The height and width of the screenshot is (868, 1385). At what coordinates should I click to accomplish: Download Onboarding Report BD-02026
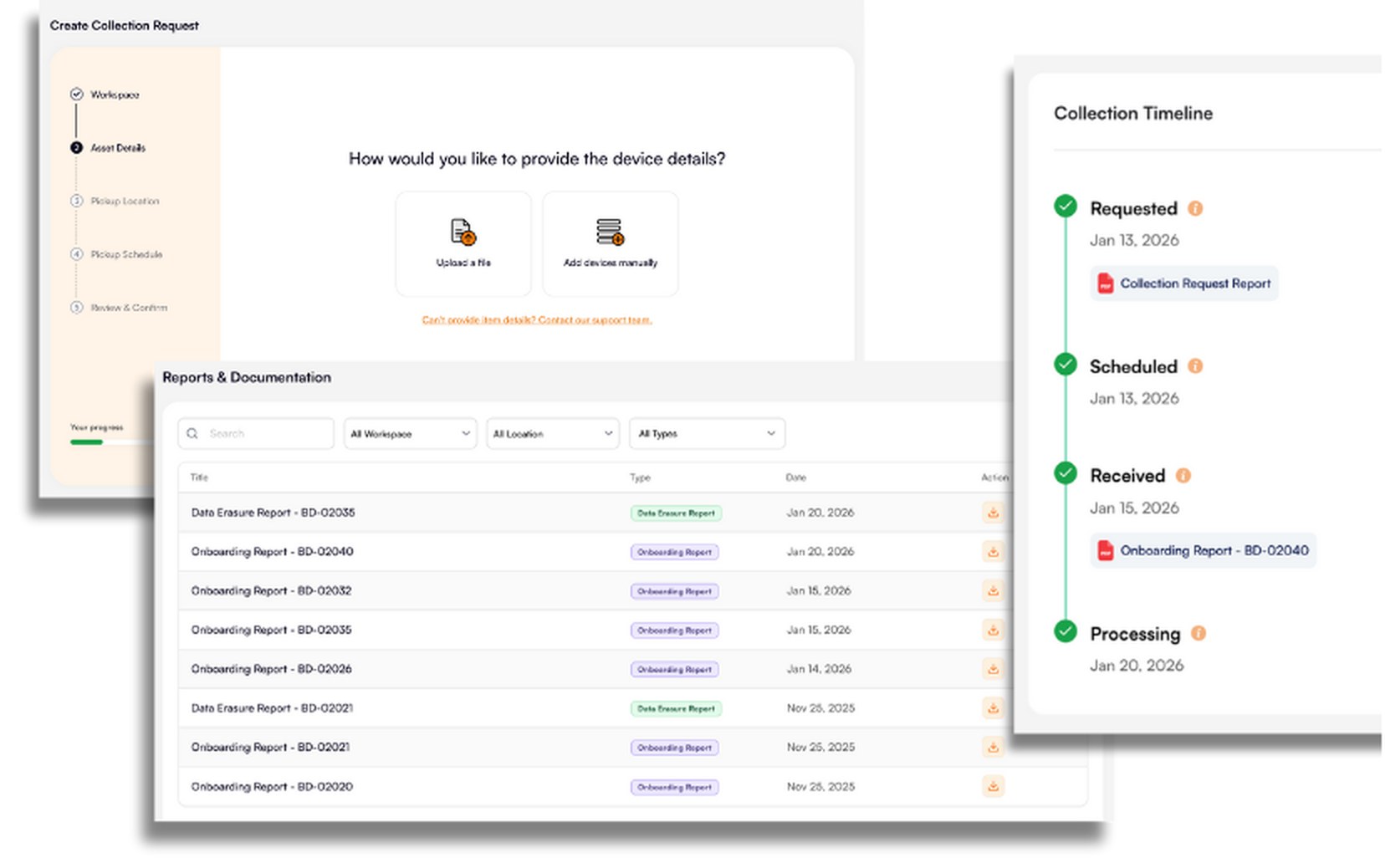(x=993, y=669)
